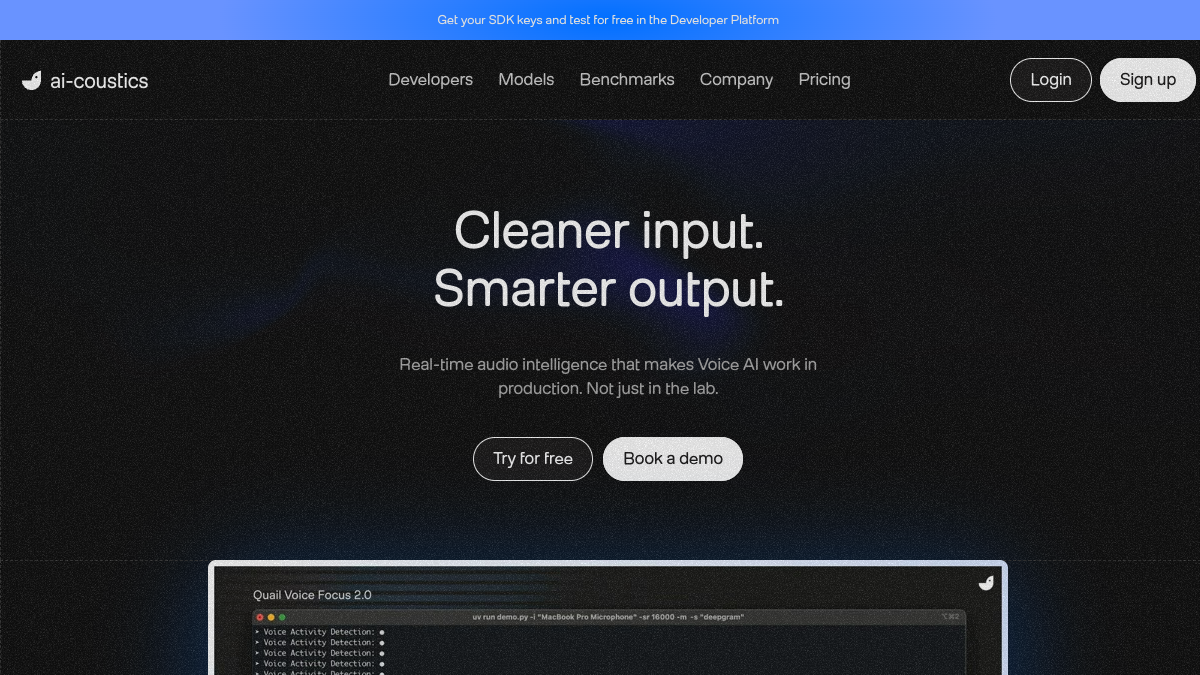Click the uv run demo.py terminal title
1200x675 pixels.
[x=608, y=617]
